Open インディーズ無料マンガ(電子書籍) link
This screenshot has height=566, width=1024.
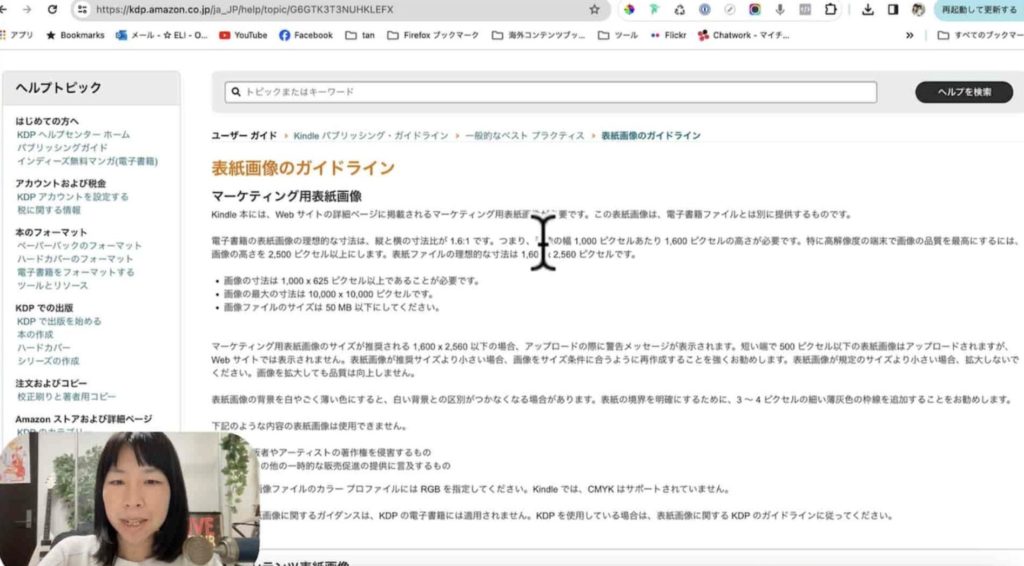click(87, 161)
